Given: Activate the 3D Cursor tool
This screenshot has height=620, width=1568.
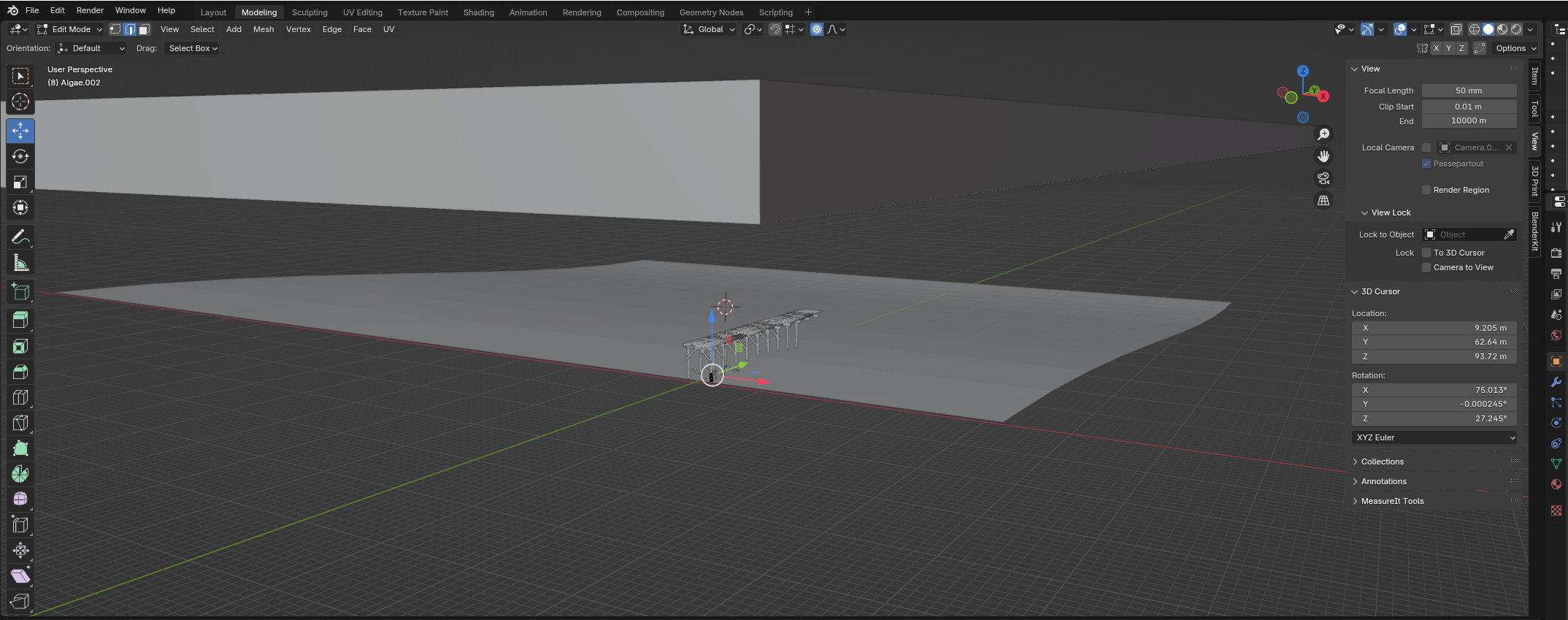Looking at the screenshot, I should point(20,102).
